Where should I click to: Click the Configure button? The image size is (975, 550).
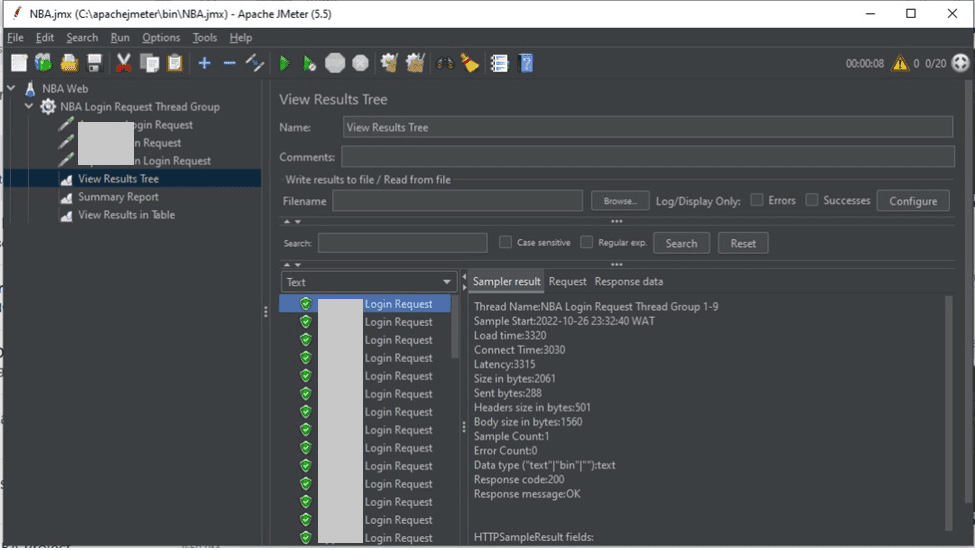tap(912, 201)
